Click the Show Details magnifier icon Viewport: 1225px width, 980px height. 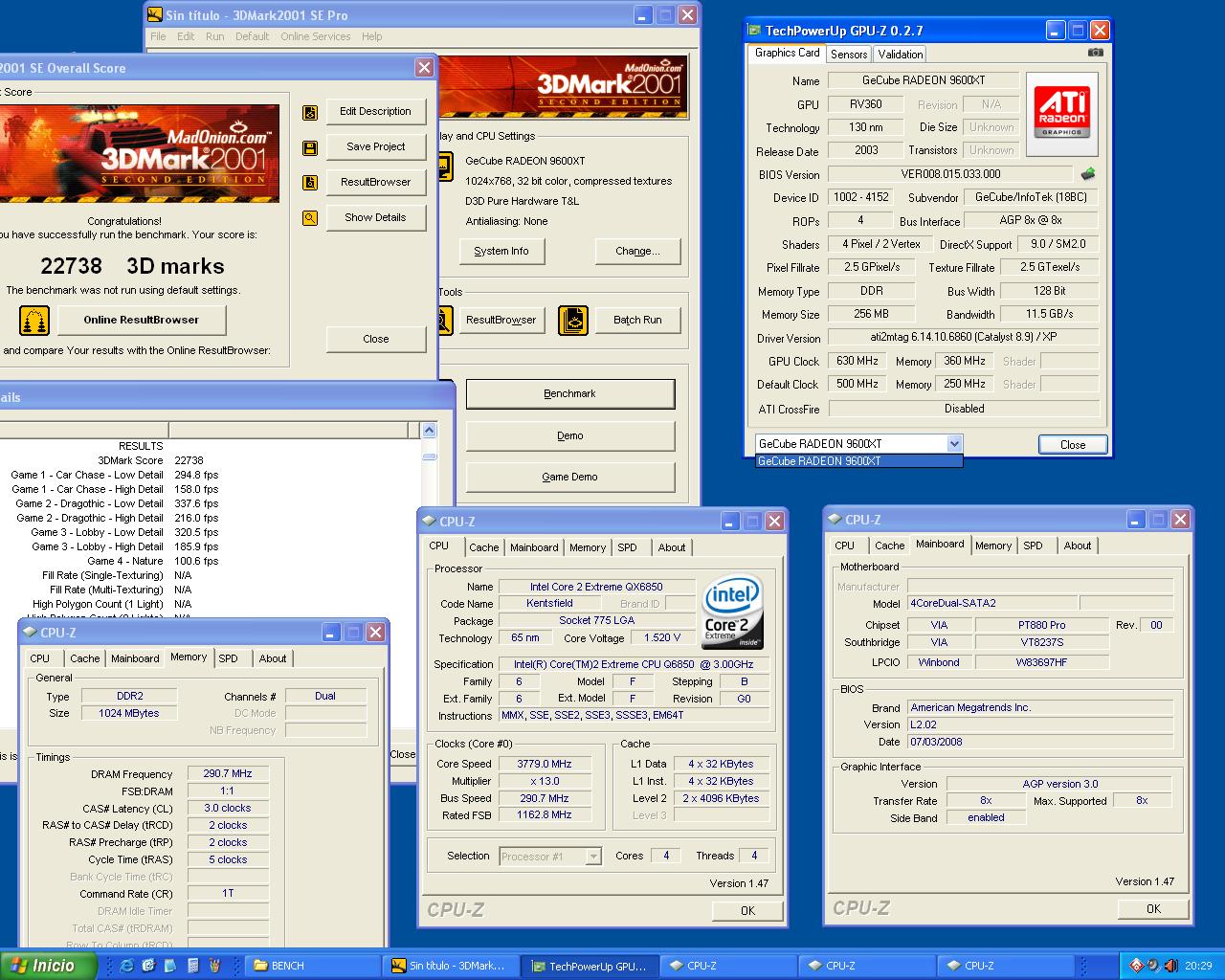(310, 218)
